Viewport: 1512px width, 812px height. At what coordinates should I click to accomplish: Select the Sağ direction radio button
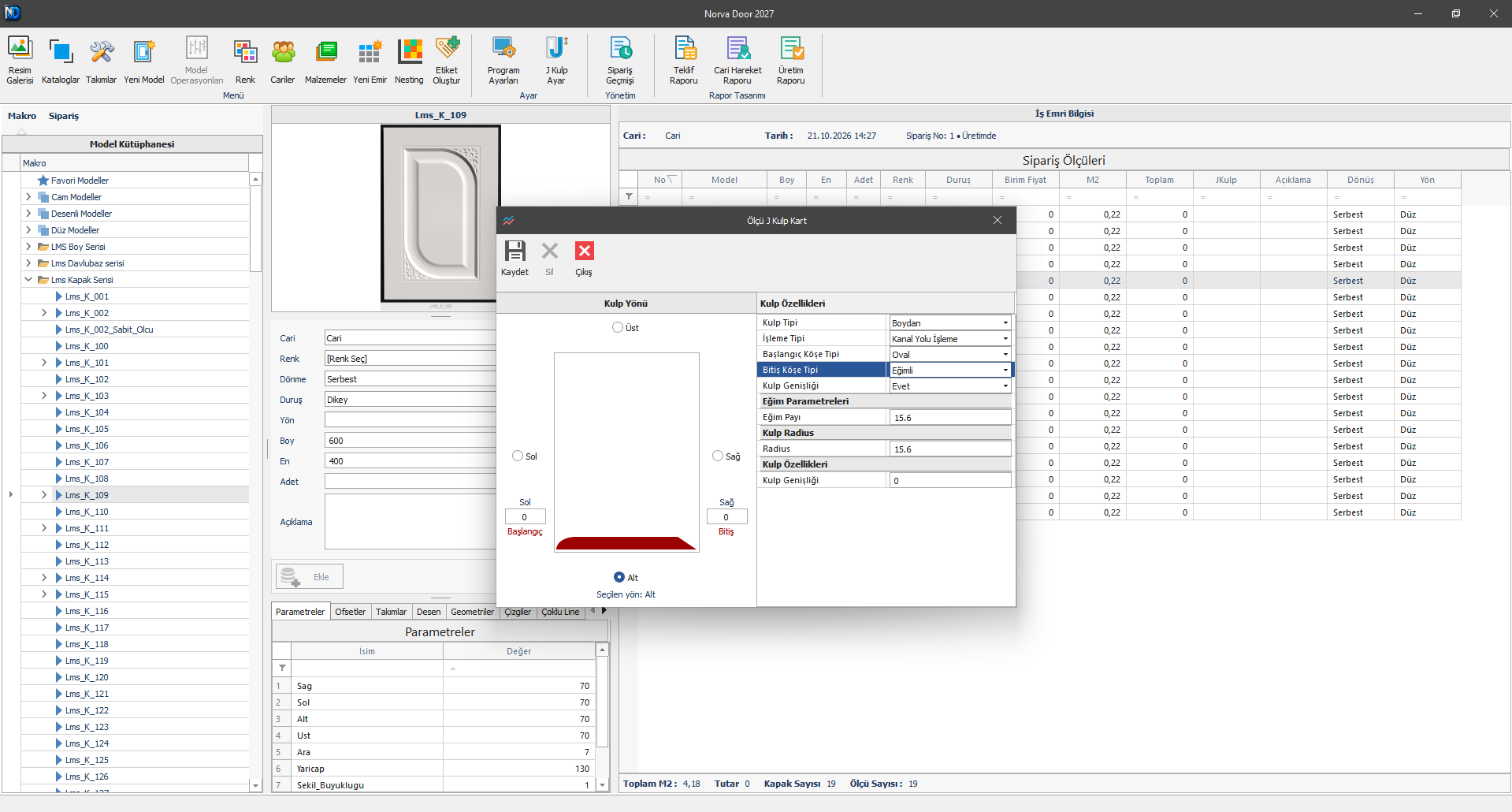(718, 456)
